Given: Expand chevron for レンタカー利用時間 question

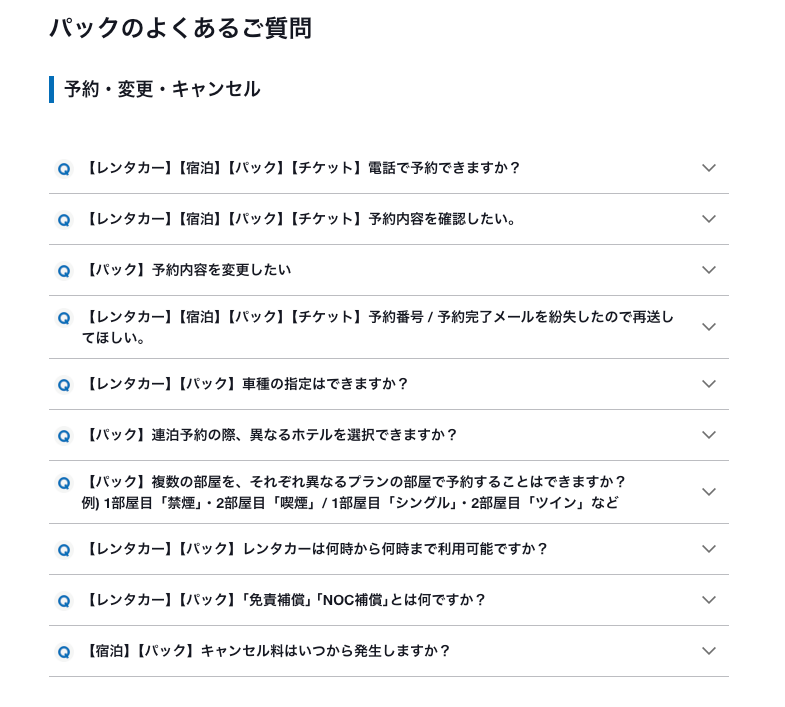Looking at the screenshot, I should click(x=708, y=549).
